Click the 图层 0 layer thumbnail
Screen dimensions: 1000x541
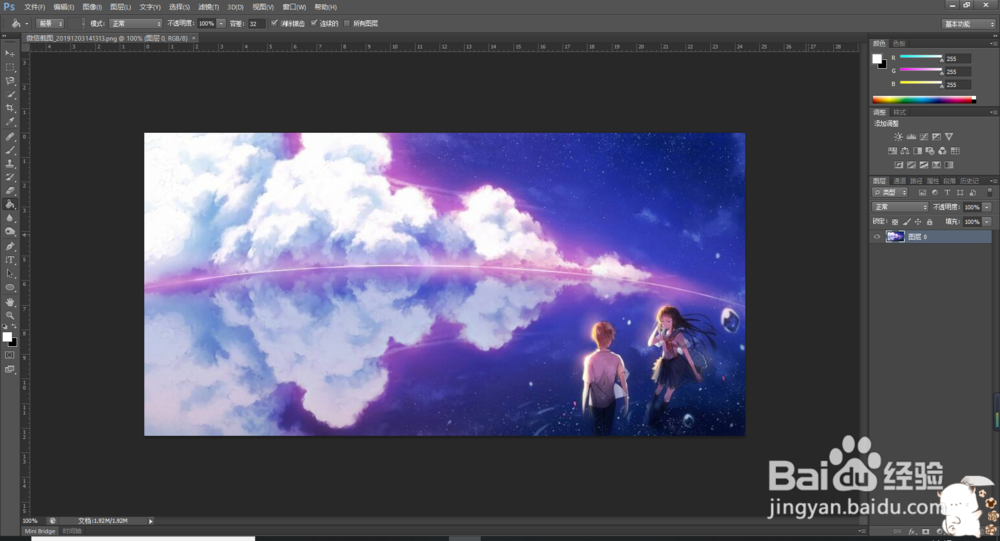click(x=895, y=237)
